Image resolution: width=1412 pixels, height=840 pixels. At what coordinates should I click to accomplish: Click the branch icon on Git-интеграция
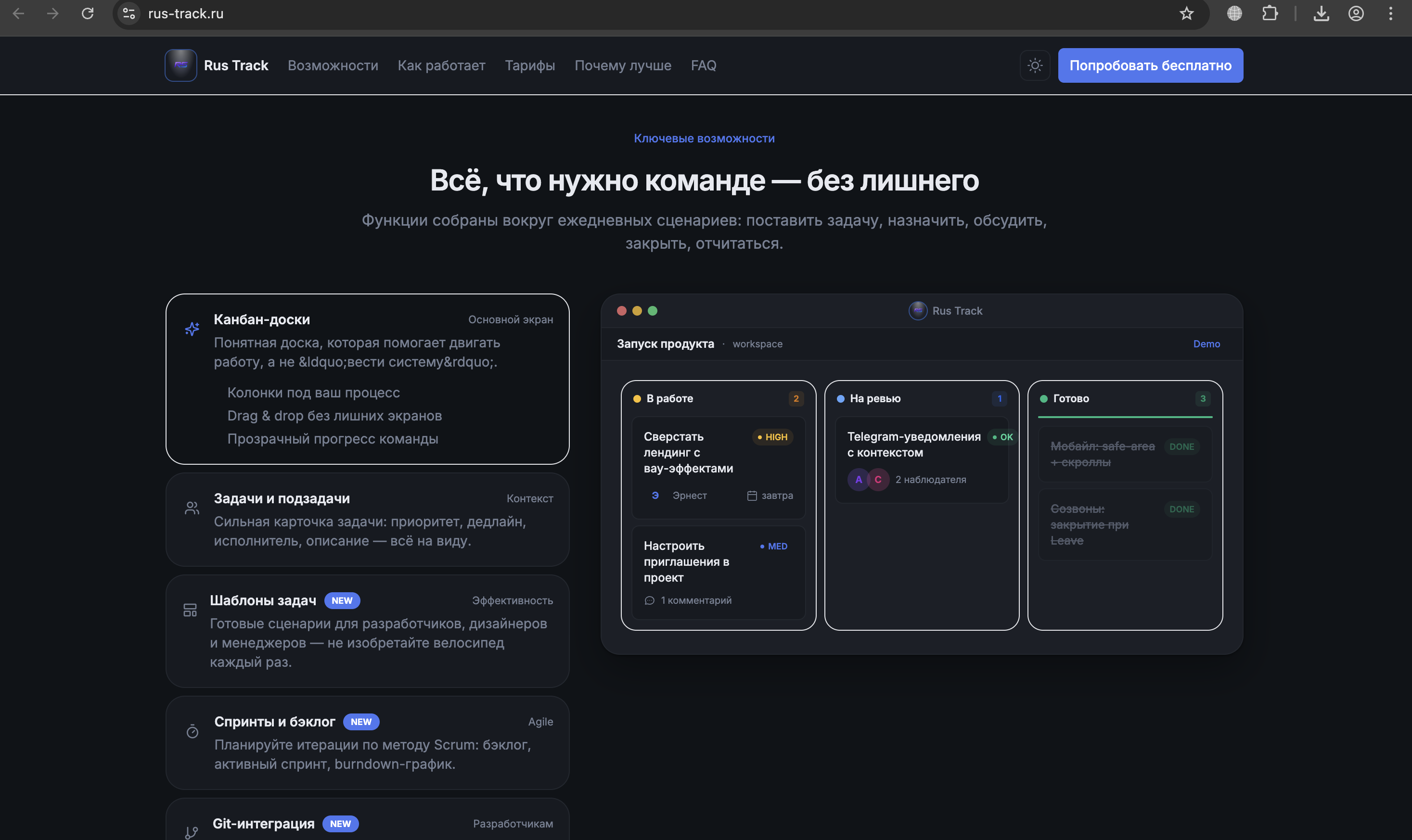192,832
